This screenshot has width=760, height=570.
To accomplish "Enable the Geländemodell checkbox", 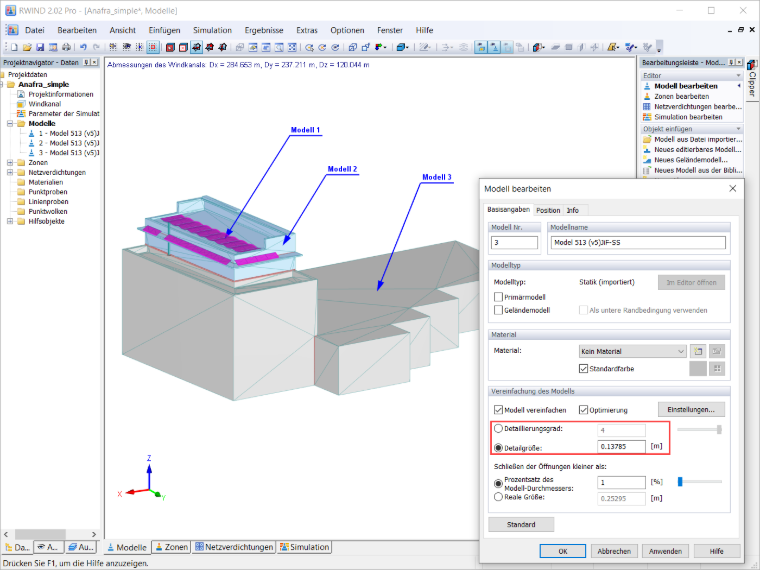I will pyautogui.click(x=498, y=310).
